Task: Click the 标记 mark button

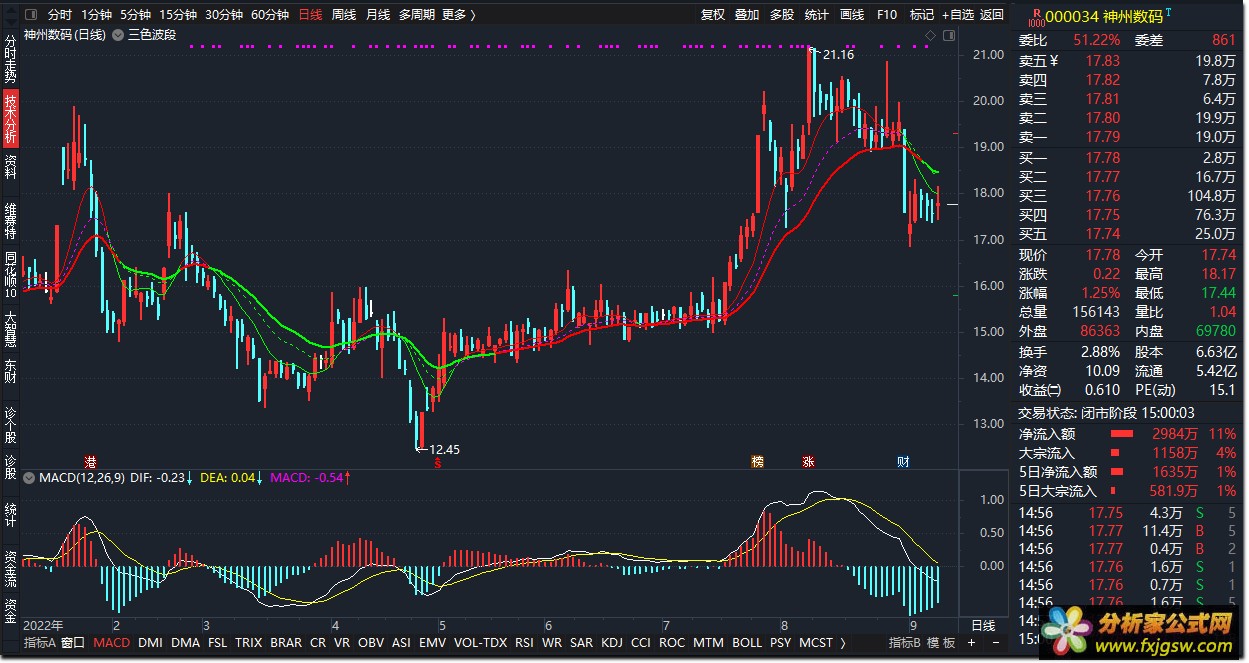Action: (x=922, y=15)
